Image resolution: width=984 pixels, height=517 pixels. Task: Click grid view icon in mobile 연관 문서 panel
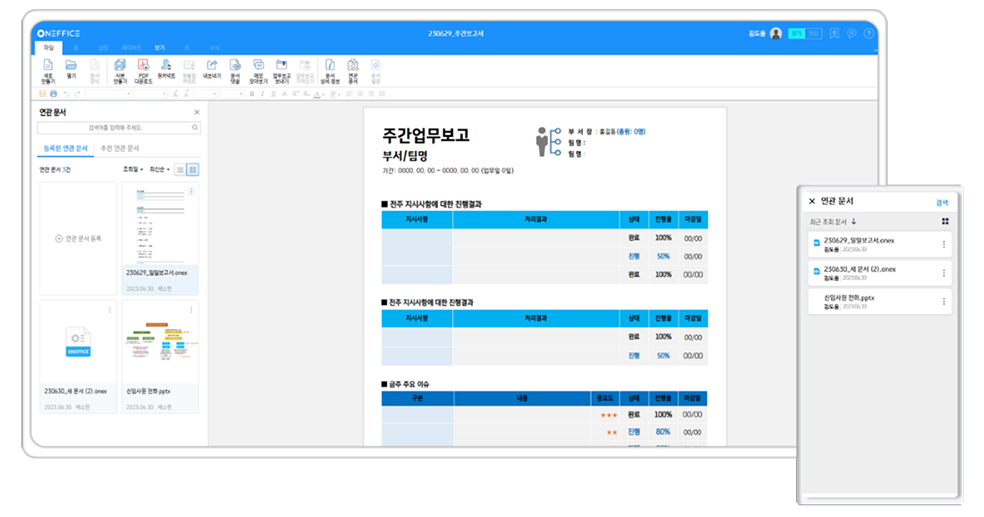pos(945,221)
